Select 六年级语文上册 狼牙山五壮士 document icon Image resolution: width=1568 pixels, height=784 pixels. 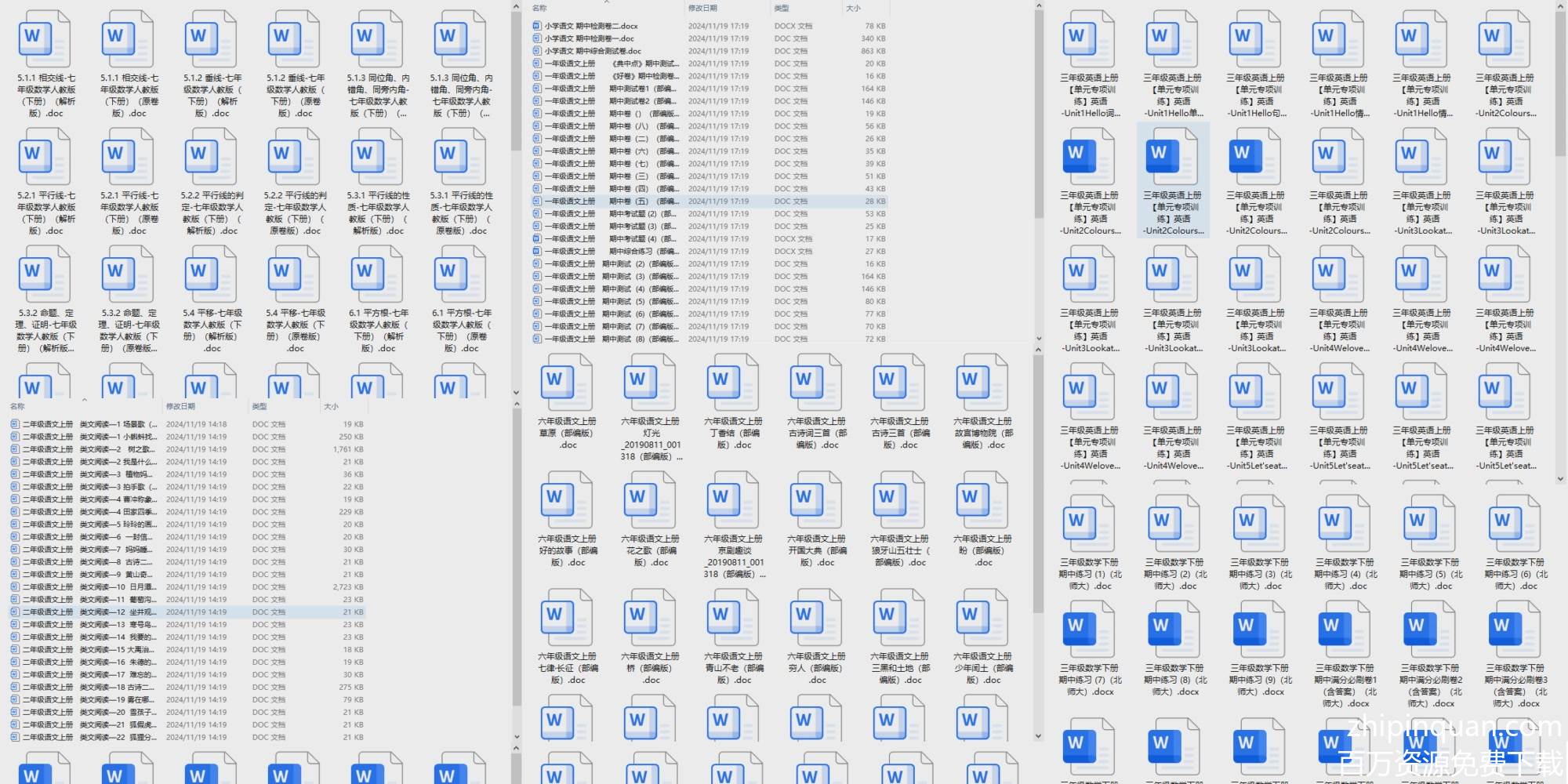point(898,500)
